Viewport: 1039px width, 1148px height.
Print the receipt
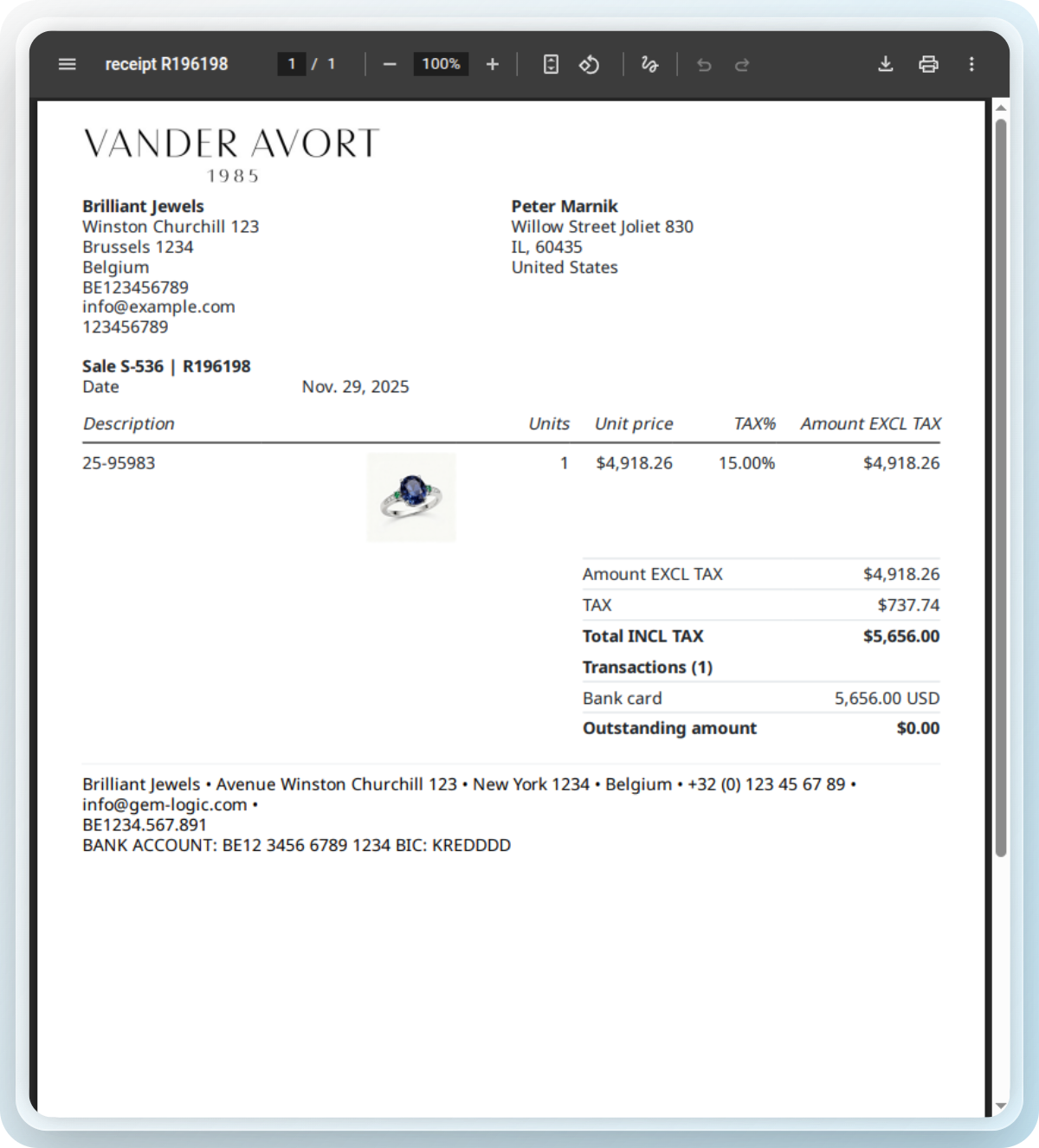point(928,64)
